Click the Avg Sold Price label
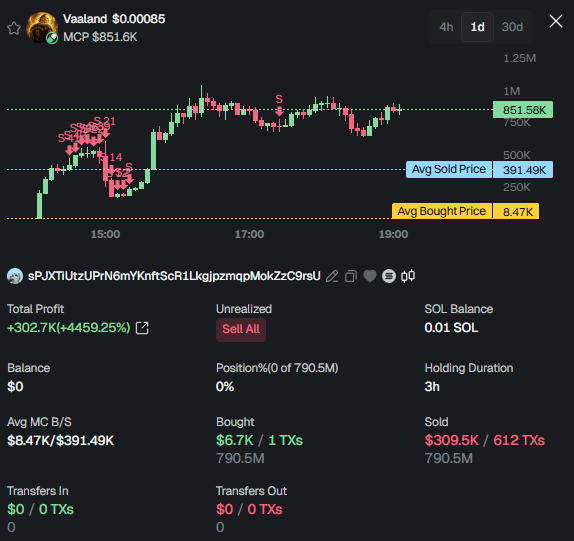 tap(449, 169)
